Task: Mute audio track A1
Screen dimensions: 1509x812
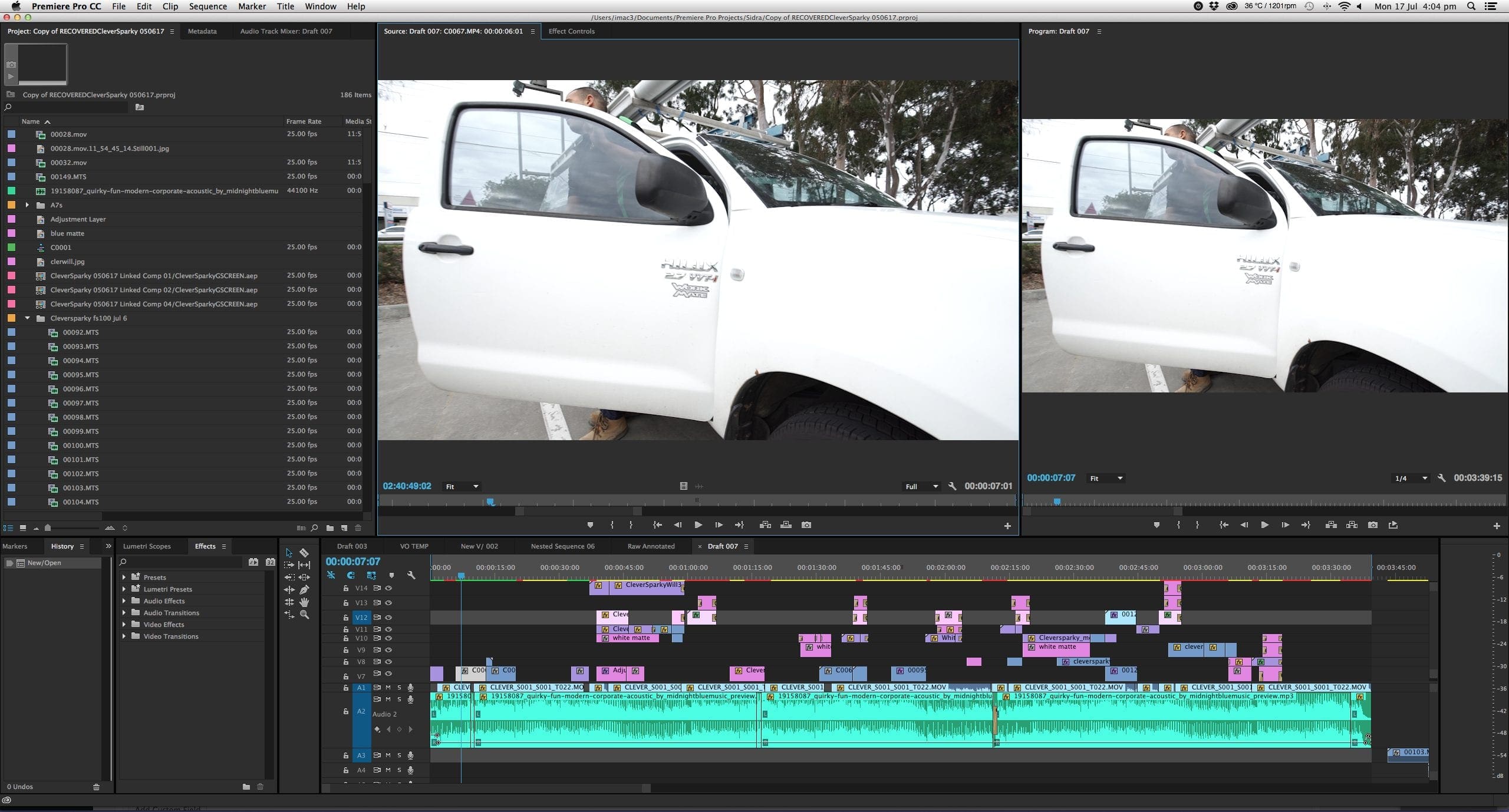Action: pos(388,688)
